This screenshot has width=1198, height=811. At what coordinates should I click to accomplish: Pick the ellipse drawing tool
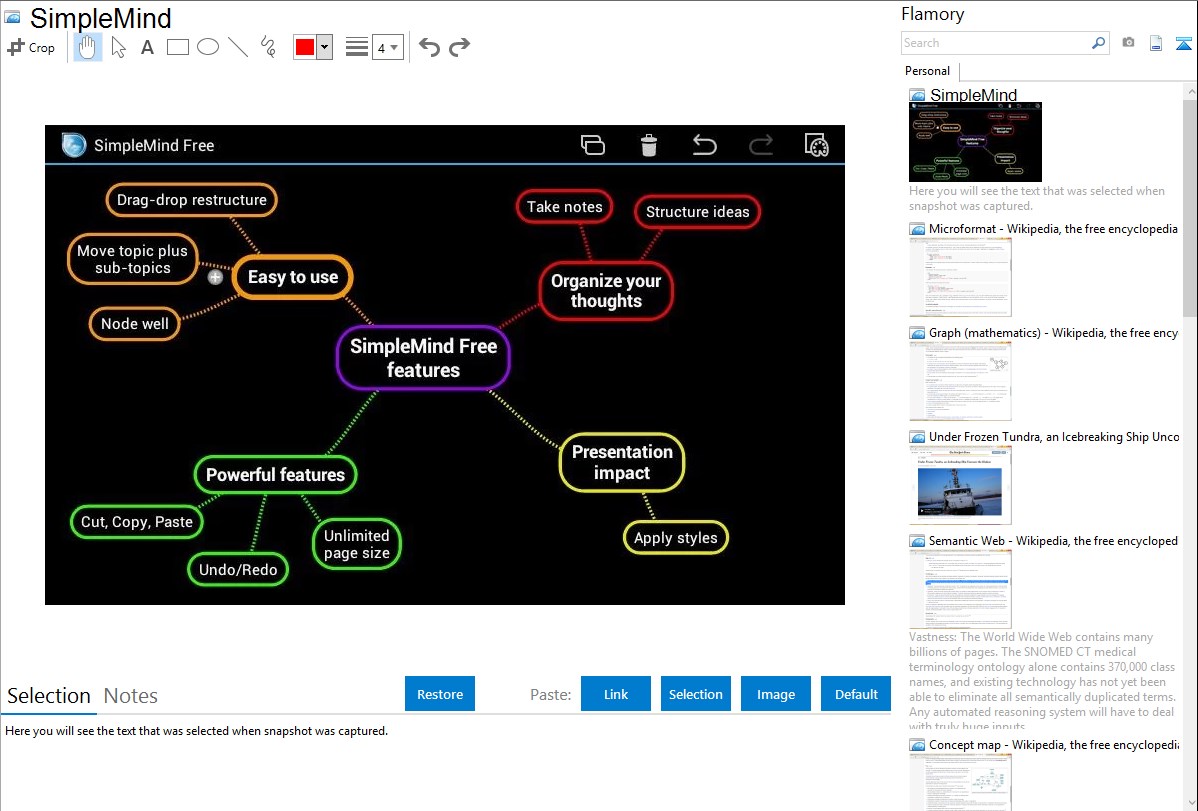tap(208, 47)
